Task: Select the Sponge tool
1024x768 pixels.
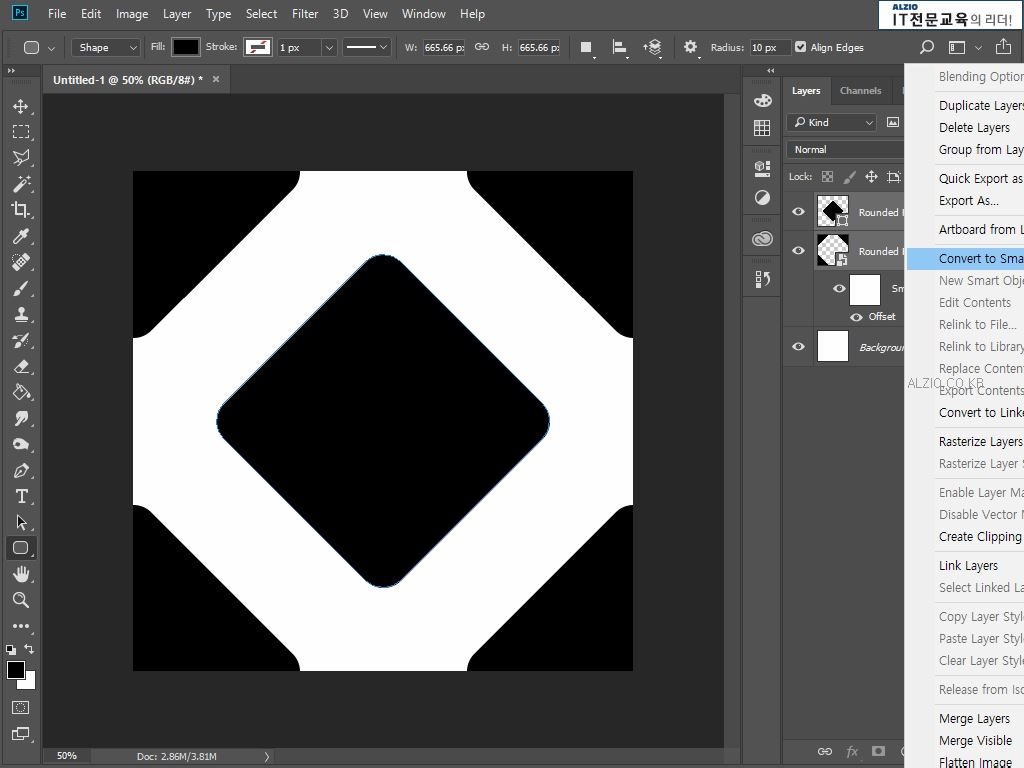Action: pos(21,444)
